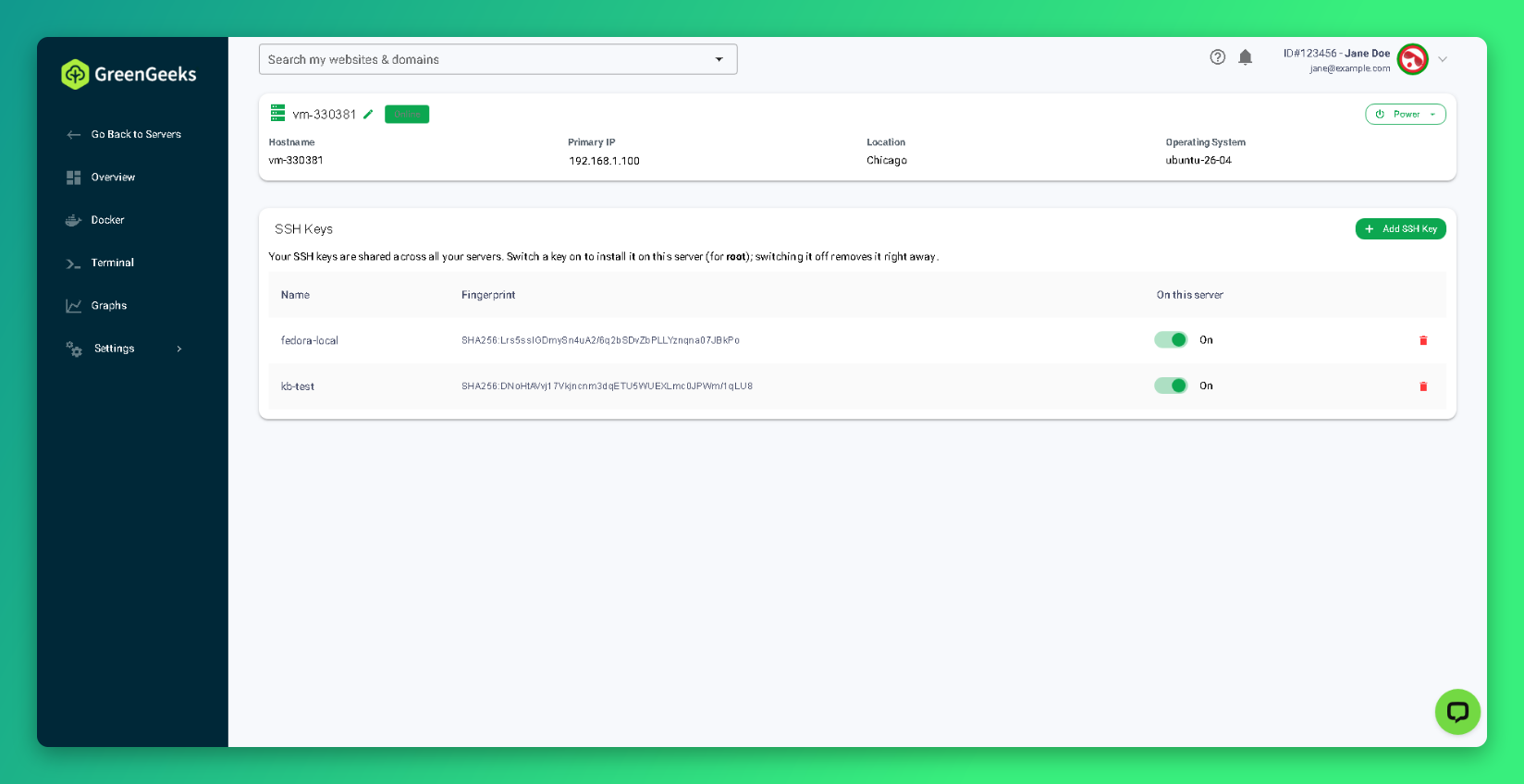Click the Chicago location value
The width and height of the screenshot is (1524, 784).
tap(887, 161)
